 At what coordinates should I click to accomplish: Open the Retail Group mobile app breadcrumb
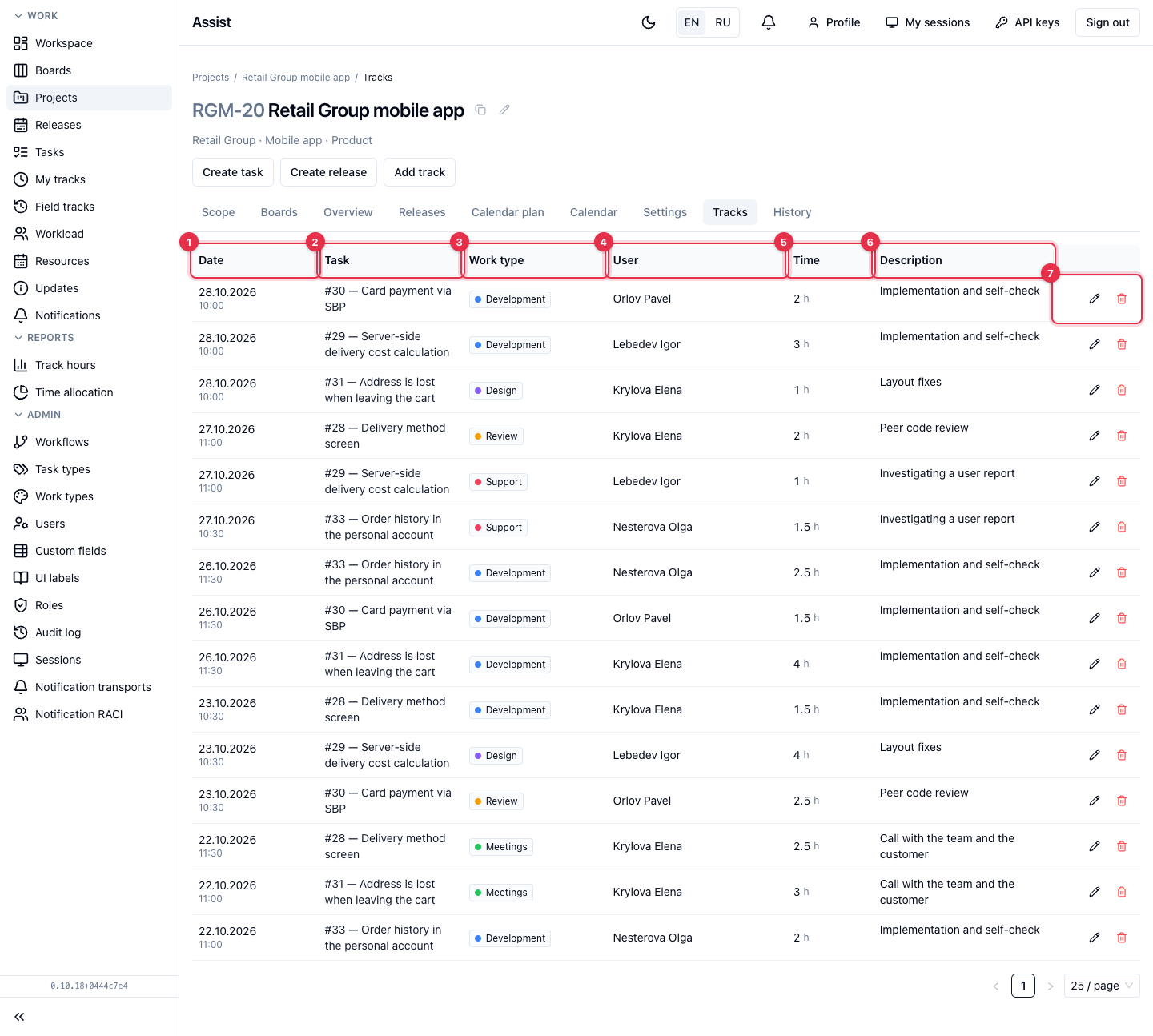(296, 78)
